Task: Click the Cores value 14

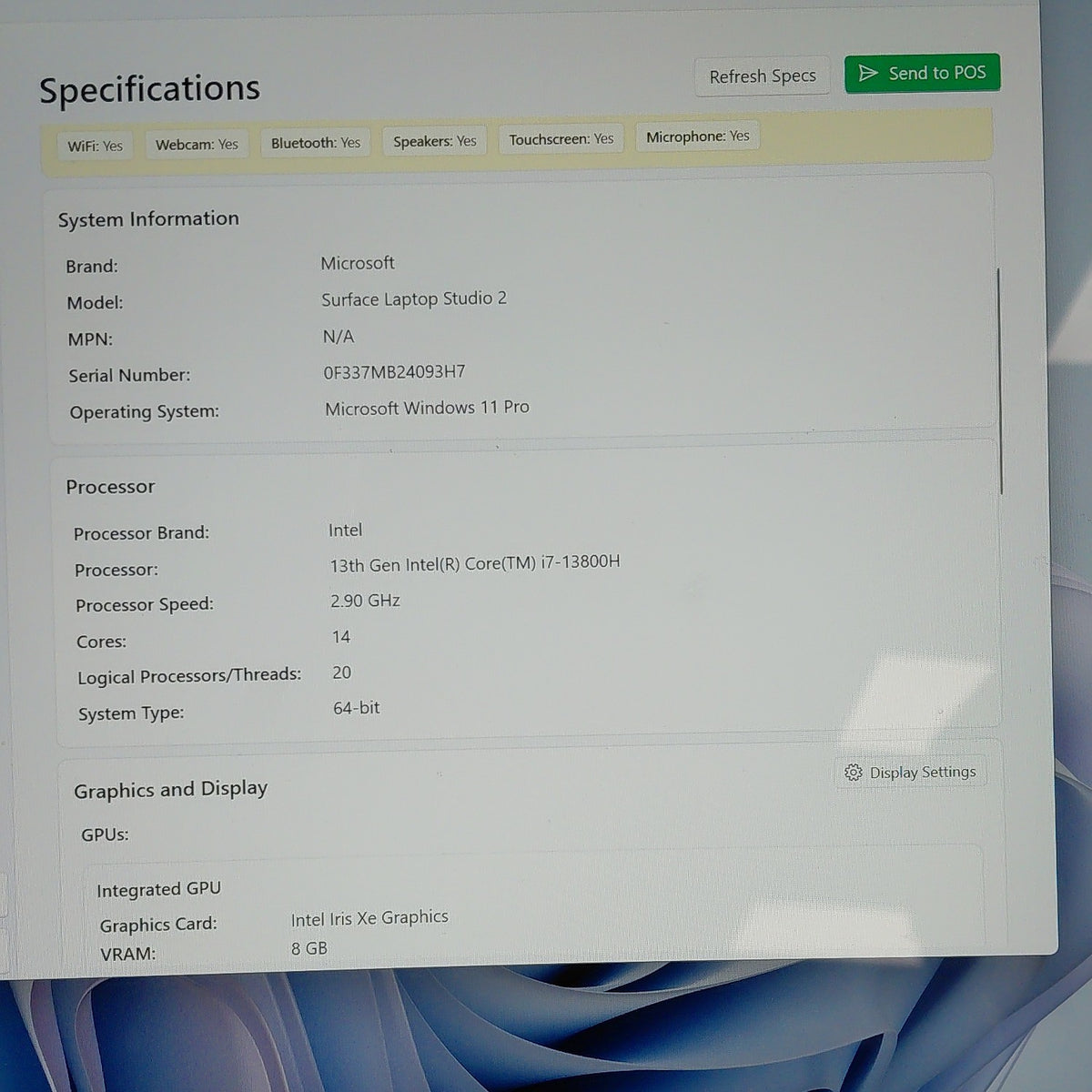Action: (x=341, y=637)
